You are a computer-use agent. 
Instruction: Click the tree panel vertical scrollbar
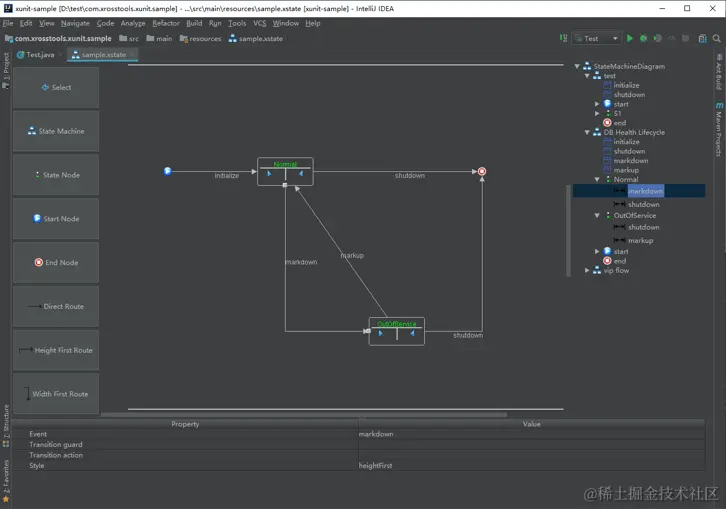click(568, 230)
